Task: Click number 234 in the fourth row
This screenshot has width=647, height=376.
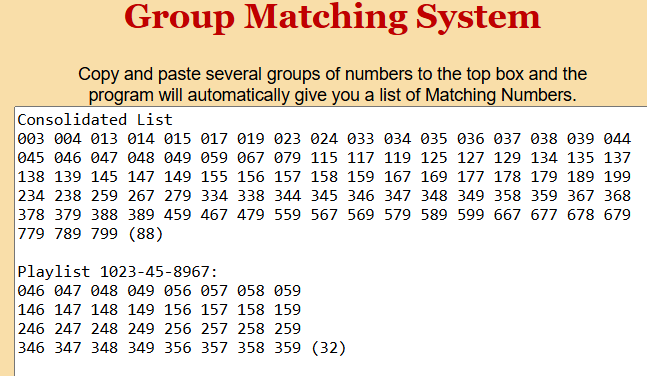Action: tap(31, 196)
